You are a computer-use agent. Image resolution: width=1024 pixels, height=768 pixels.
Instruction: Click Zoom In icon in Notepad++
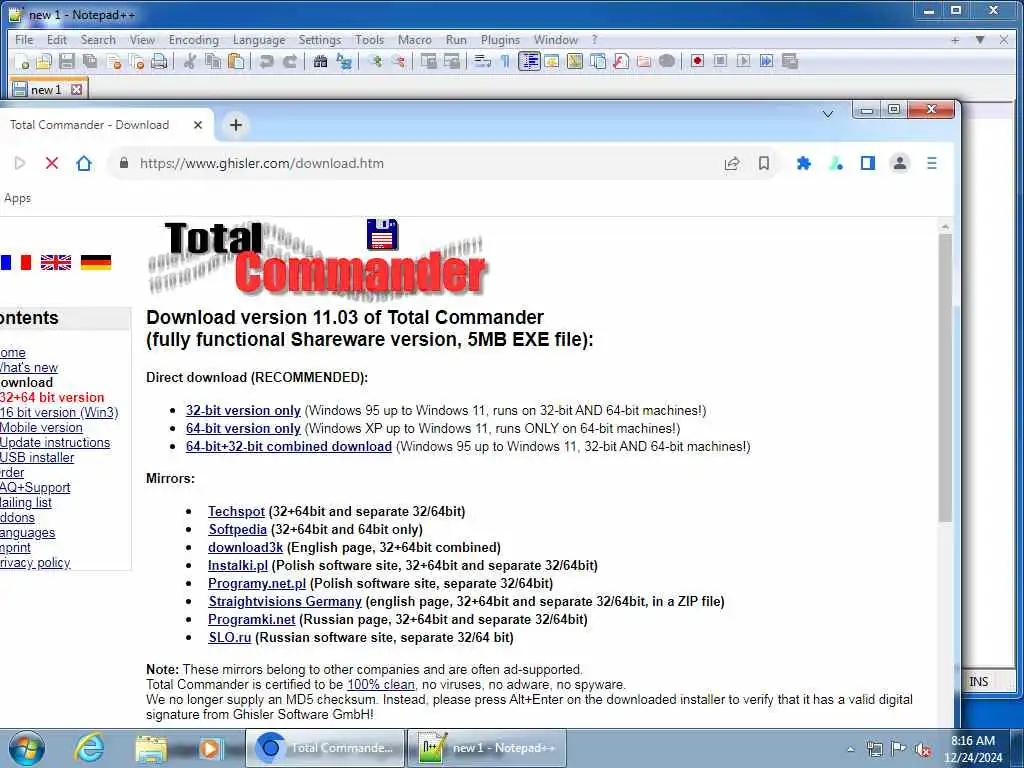(x=375, y=61)
